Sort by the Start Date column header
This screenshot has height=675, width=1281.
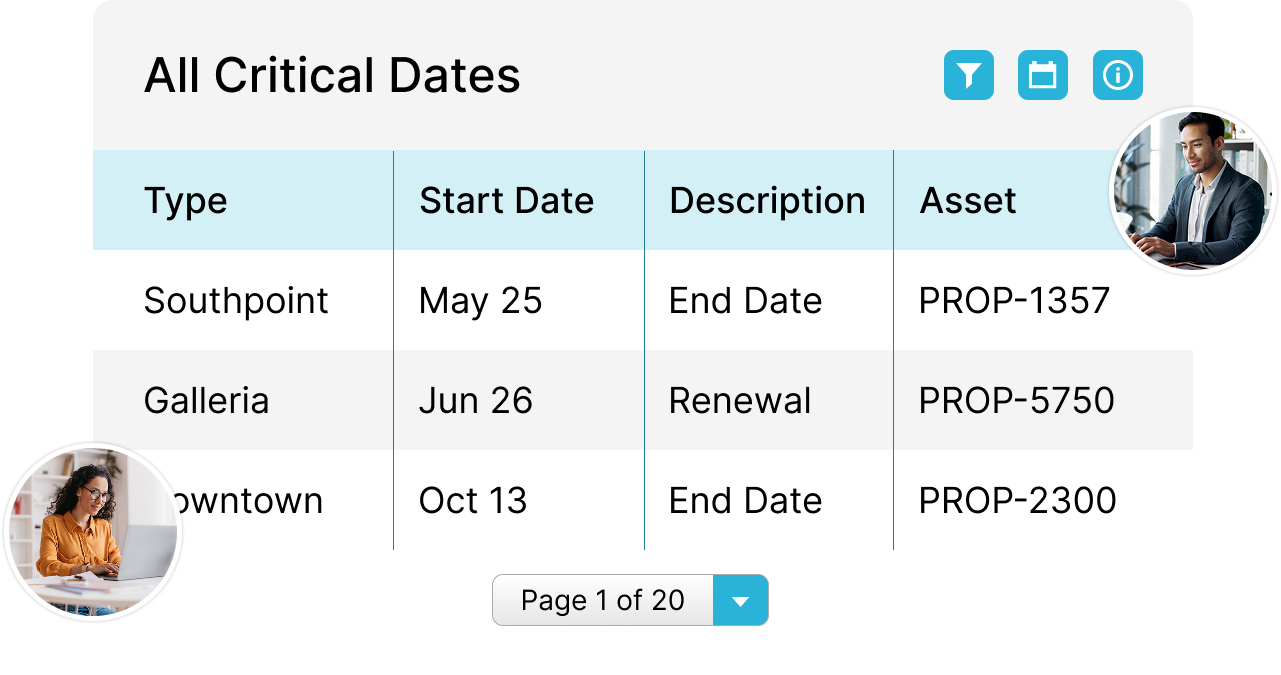pos(506,201)
